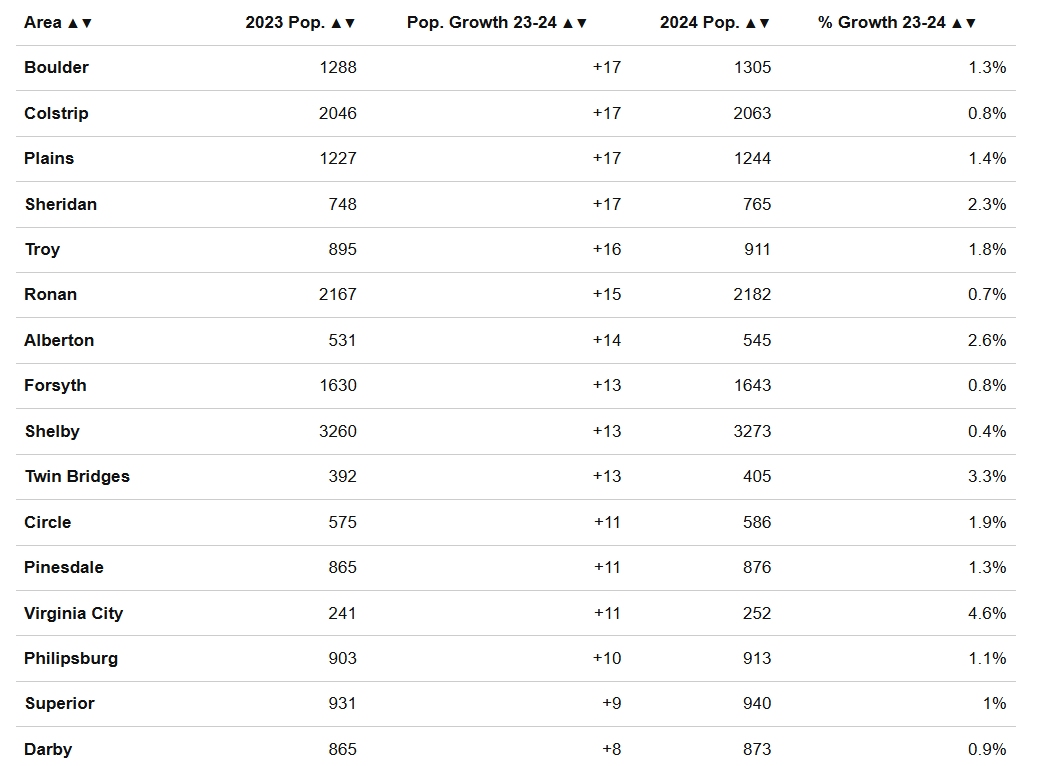Sort Area column ascending arrow
This screenshot has height=766, width=1042.
pyautogui.click(x=73, y=23)
